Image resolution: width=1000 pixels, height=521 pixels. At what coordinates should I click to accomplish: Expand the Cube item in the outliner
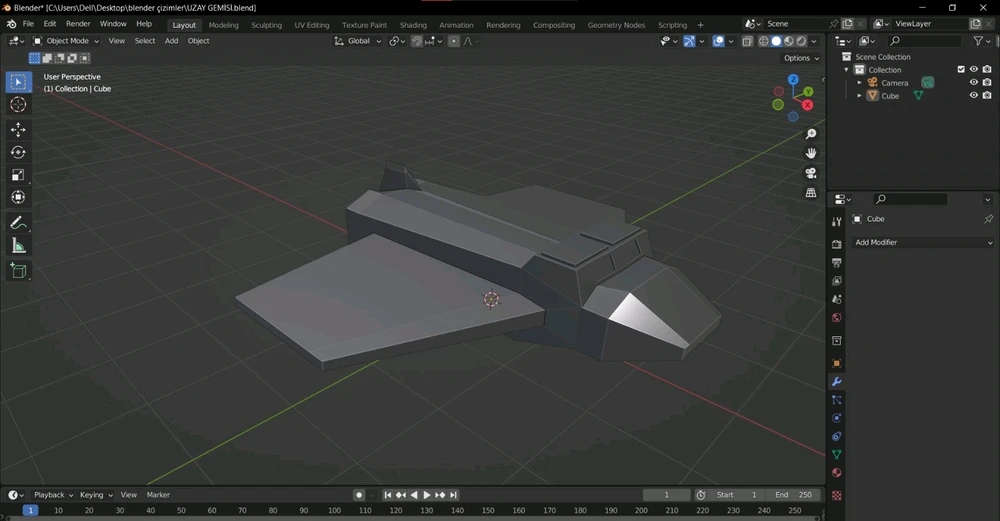tap(859, 96)
